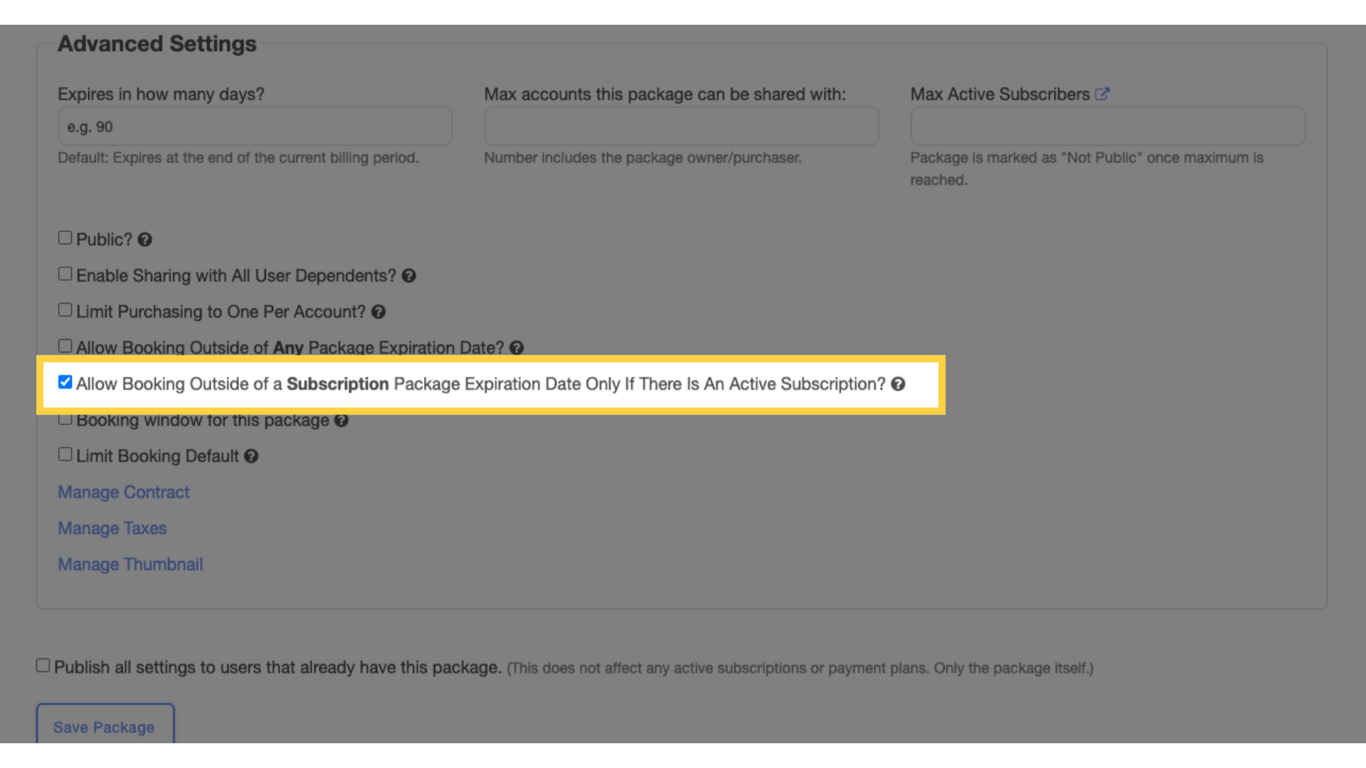Enable the Public checkbox
This screenshot has width=1366, height=768.
pyautogui.click(x=64, y=237)
